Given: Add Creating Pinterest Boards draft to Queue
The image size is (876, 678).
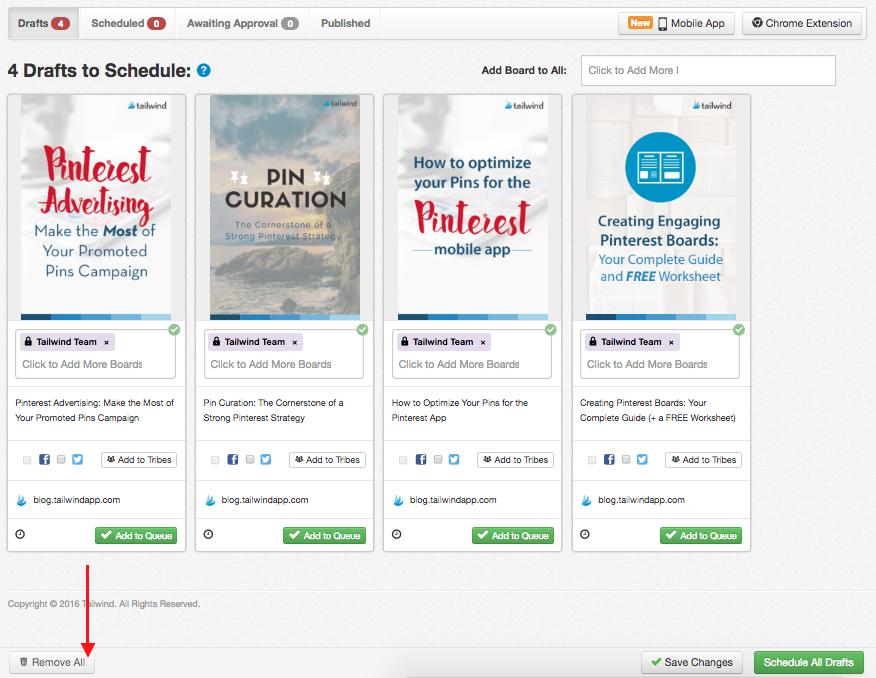Looking at the screenshot, I should pos(701,536).
